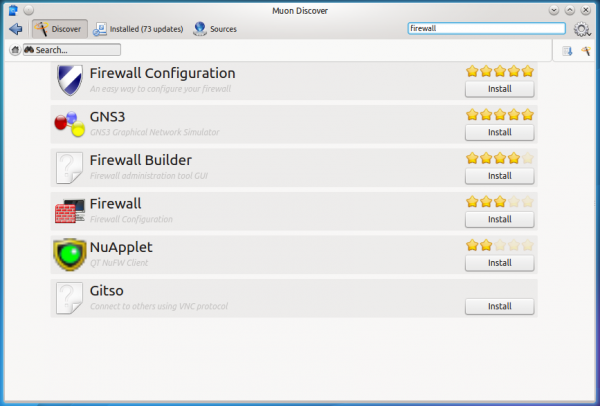Click the GNS3 colored balls icon
The width and height of the screenshot is (600, 406).
69,124
